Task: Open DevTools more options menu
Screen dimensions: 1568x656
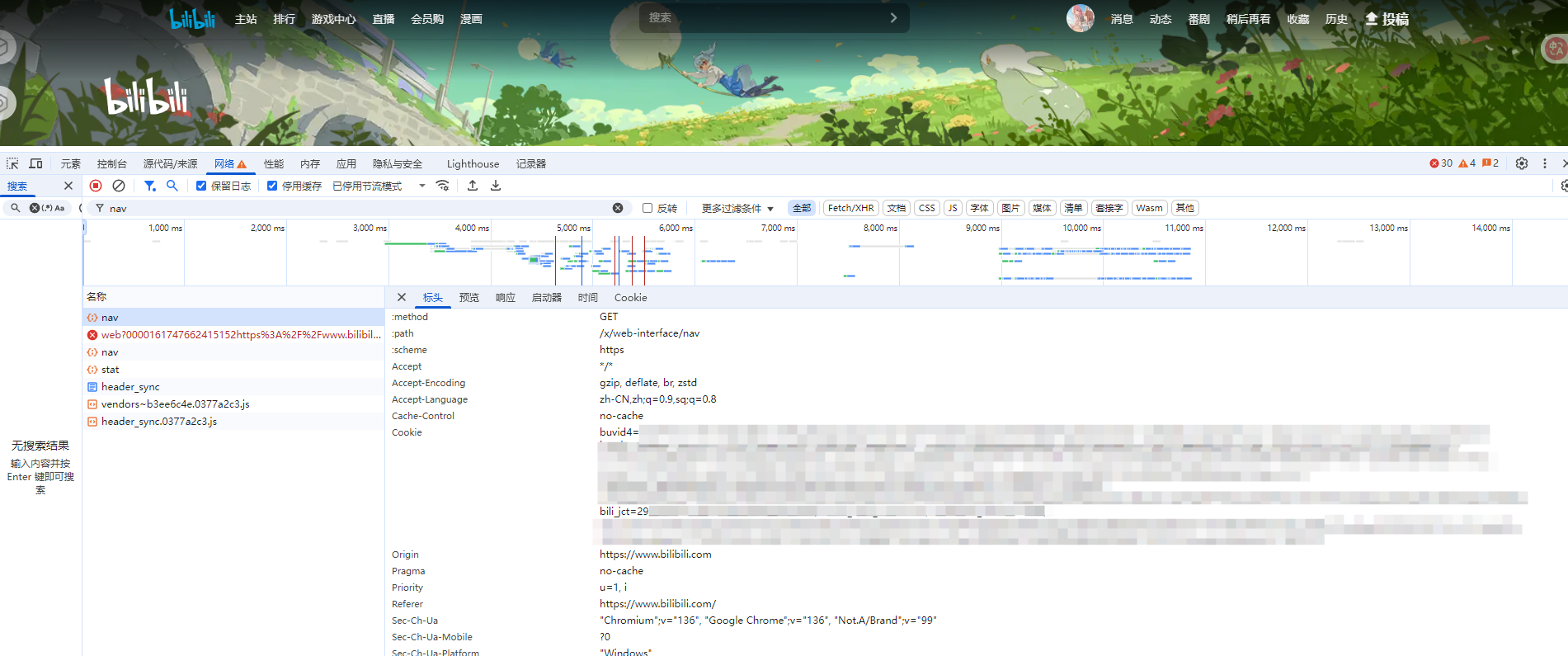Action: click(x=1545, y=163)
